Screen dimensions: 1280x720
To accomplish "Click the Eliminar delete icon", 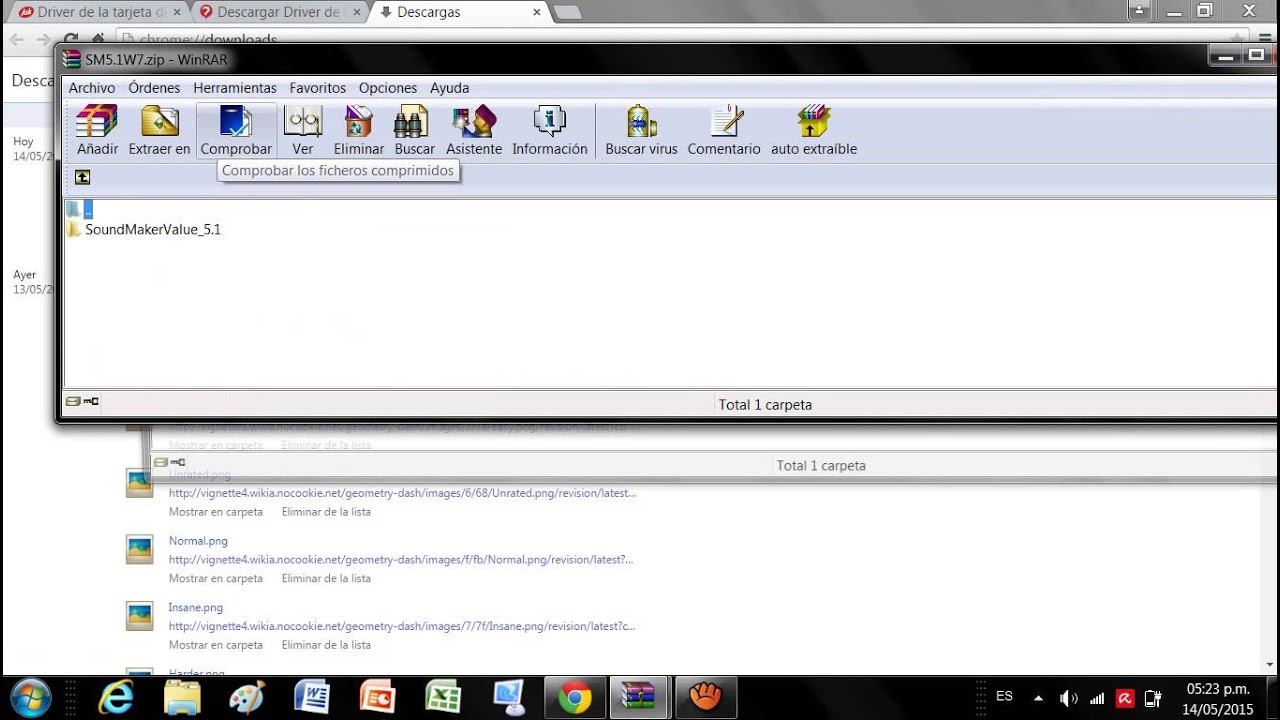I will [x=359, y=130].
